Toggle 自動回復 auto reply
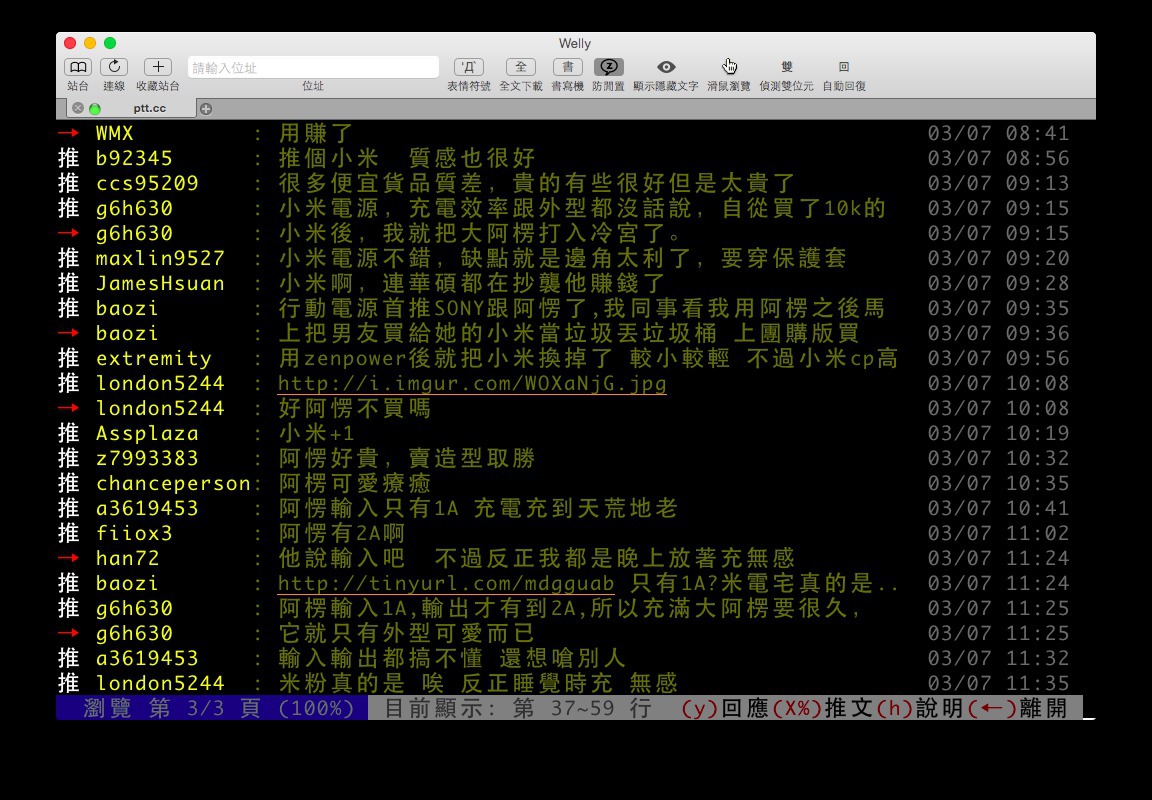The height and width of the screenshot is (800, 1152). [843, 67]
